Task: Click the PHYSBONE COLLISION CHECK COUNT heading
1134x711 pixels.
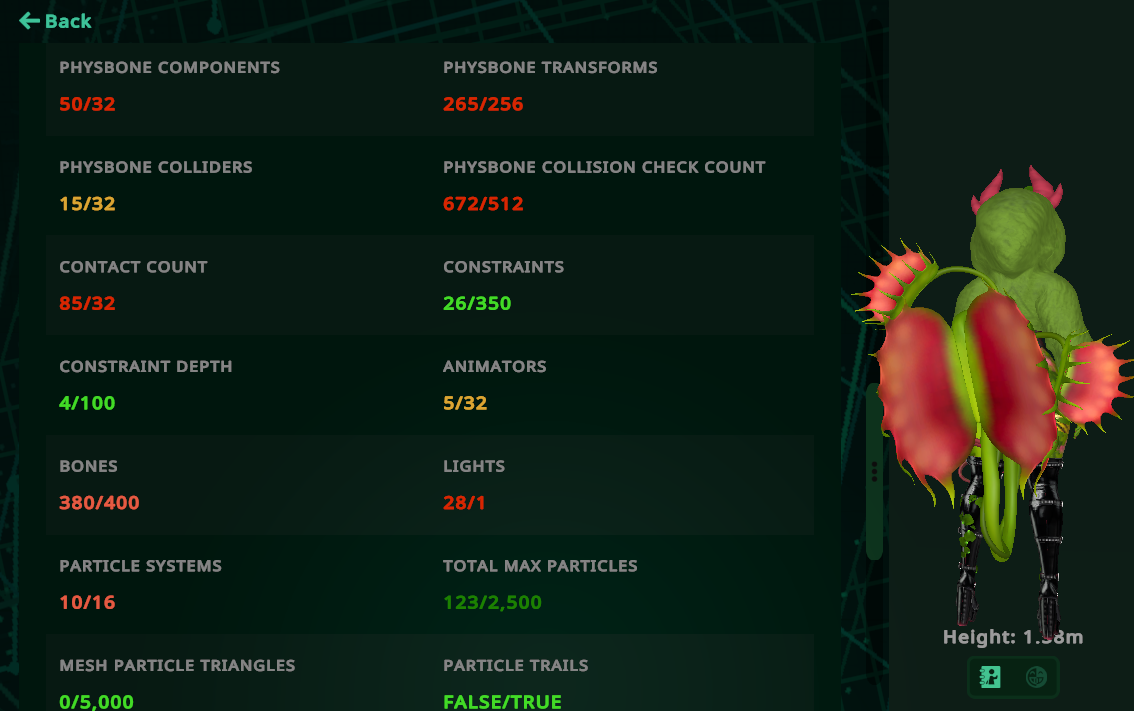Action: point(604,167)
